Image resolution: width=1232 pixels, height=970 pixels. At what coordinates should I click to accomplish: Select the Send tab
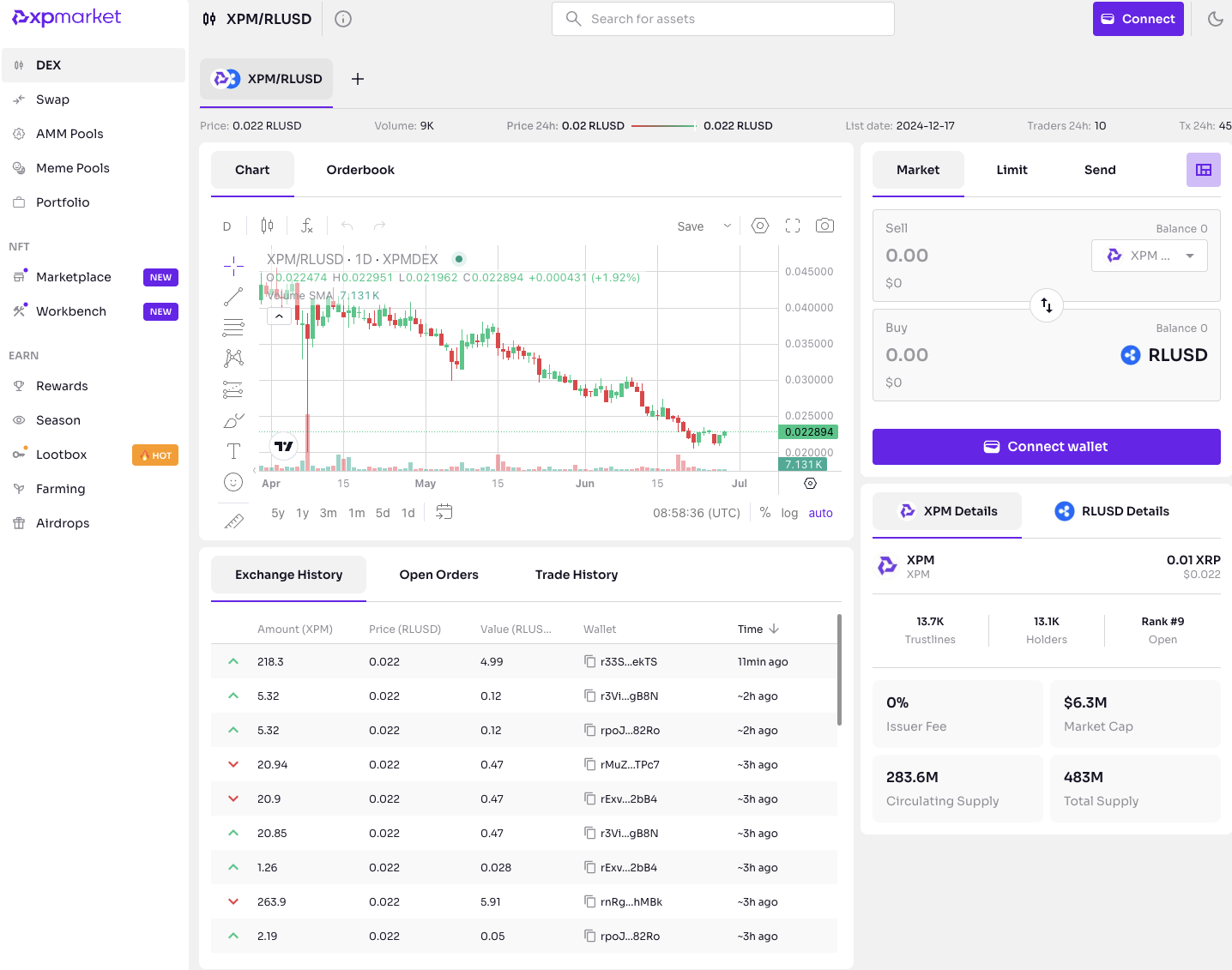pyautogui.click(x=1100, y=170)
